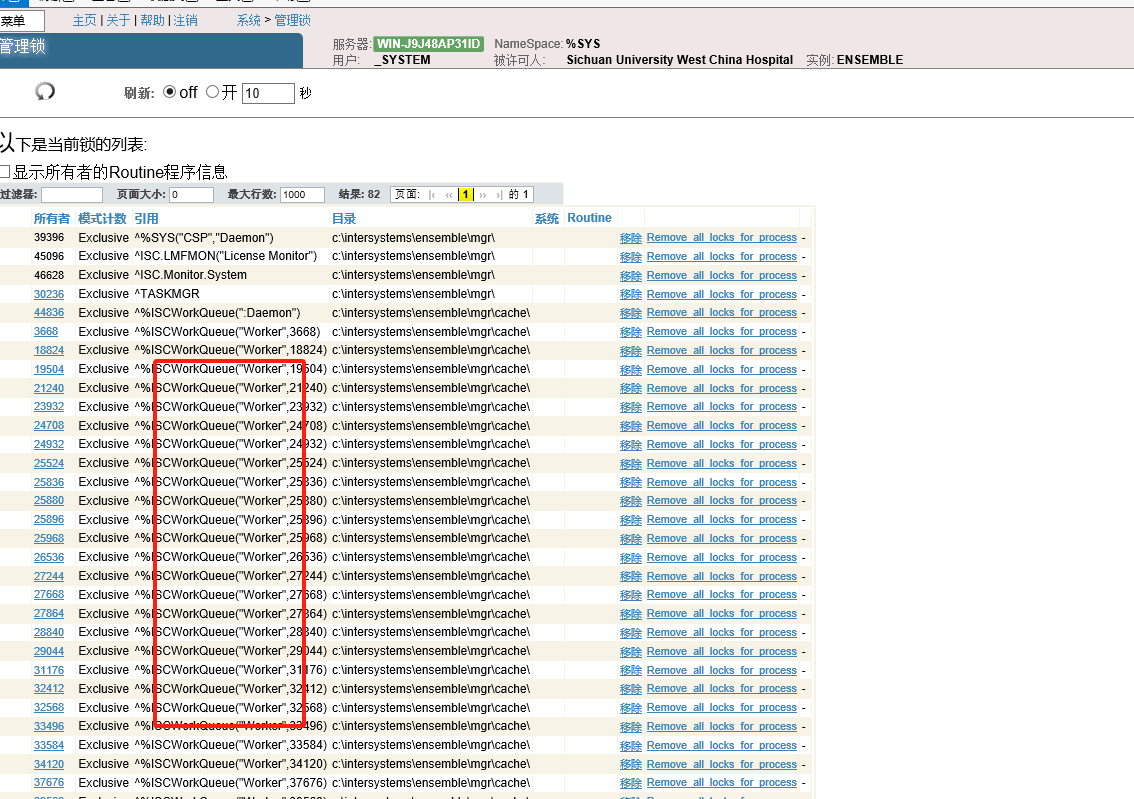This screenshot has height=799, width=1134.
Task: Click the 系统 breadcrumb link
Action: tap(248, 19)
